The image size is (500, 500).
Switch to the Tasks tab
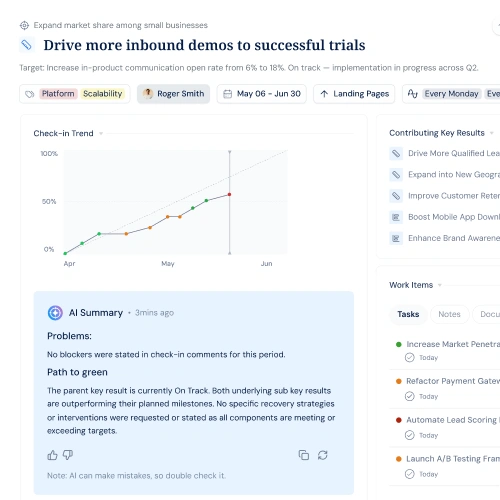[408, 314]
